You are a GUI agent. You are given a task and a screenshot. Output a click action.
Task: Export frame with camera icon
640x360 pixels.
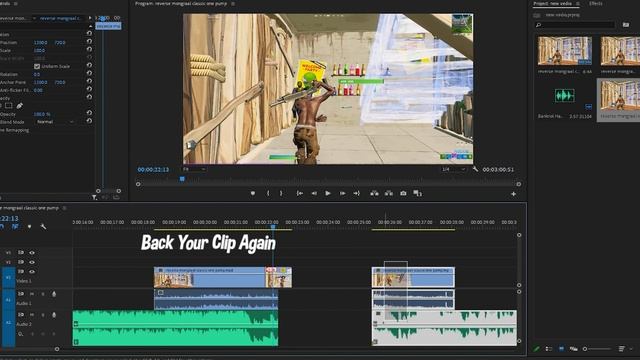403,193
